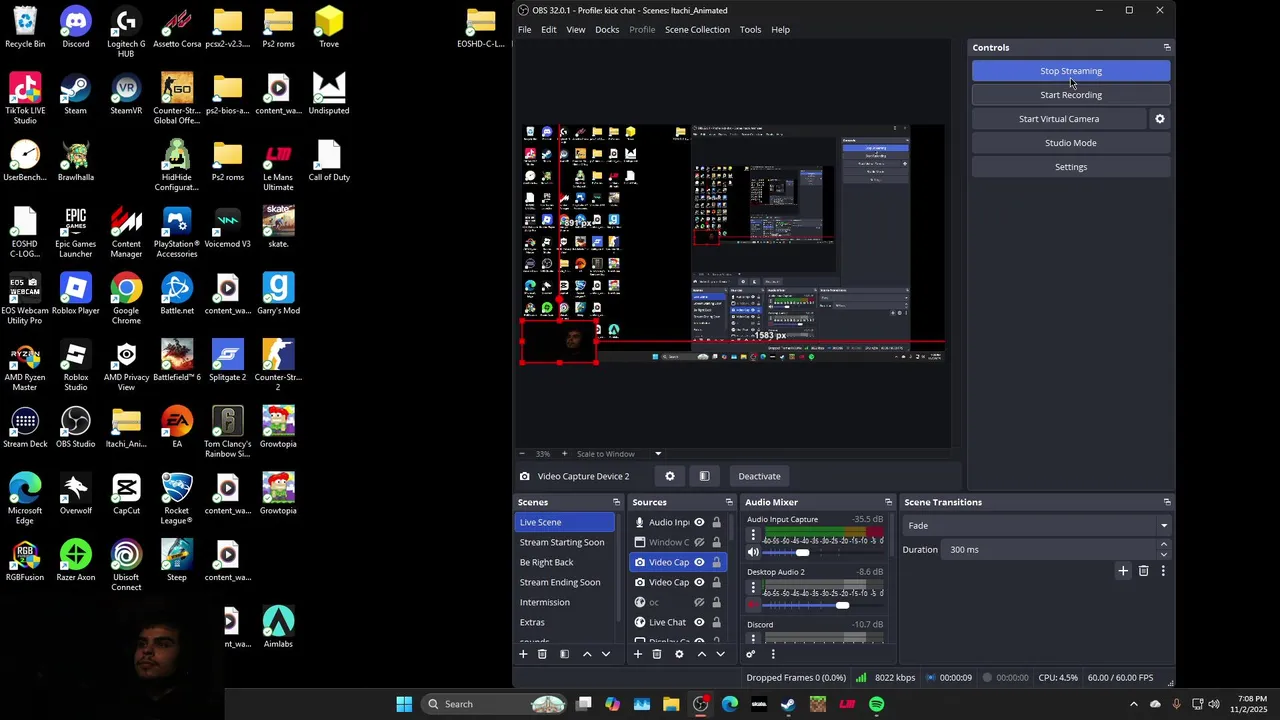Remove selected source with trash icon
This screenshot has width=1280, height=720.
pos(657,654)
